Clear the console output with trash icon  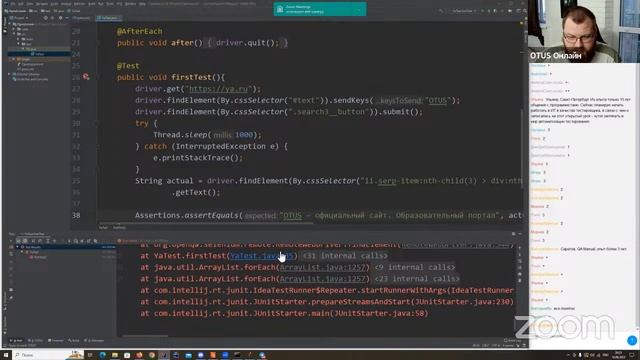click(520, 281)
